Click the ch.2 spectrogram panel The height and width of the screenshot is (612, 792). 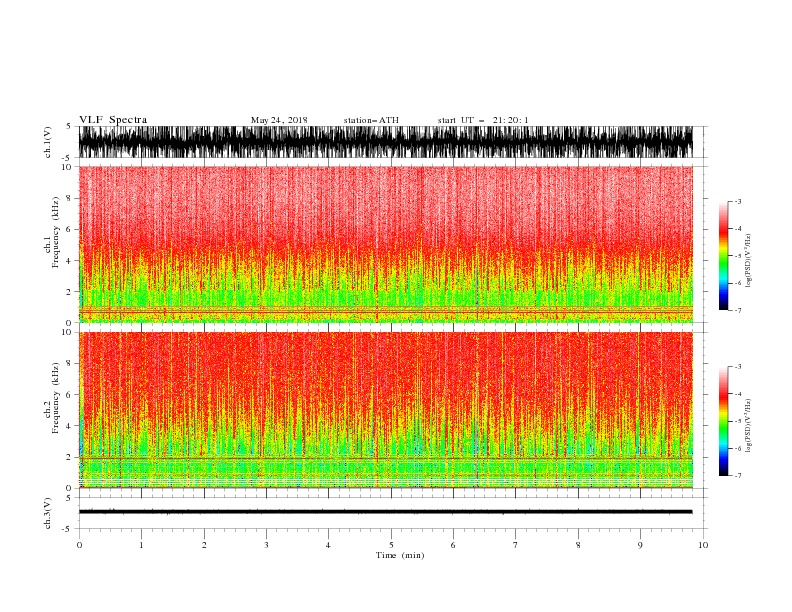click(x=386, y=410)
